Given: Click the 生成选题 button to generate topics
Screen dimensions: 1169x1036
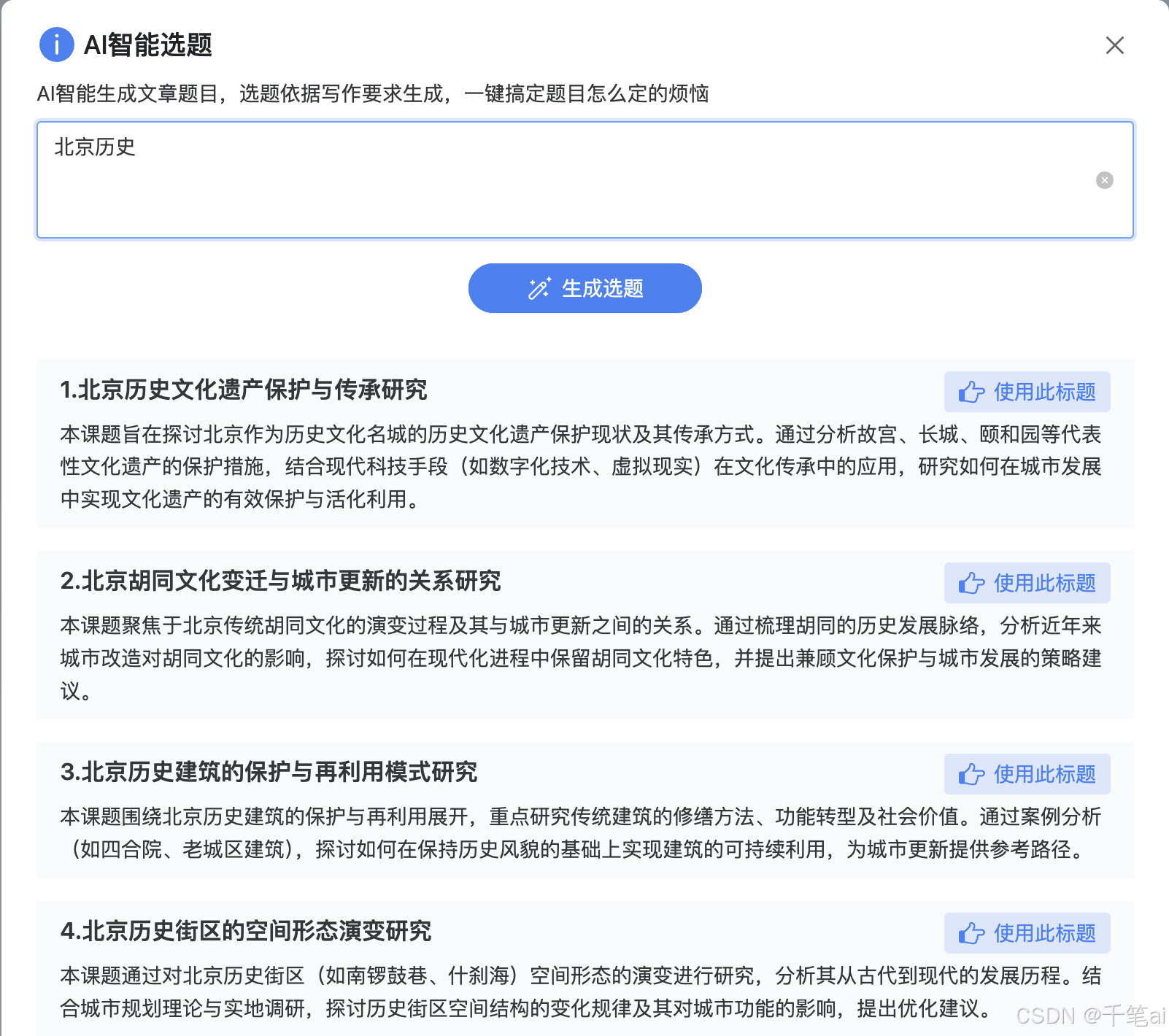Looking at the screenshot, I should 584,288.
